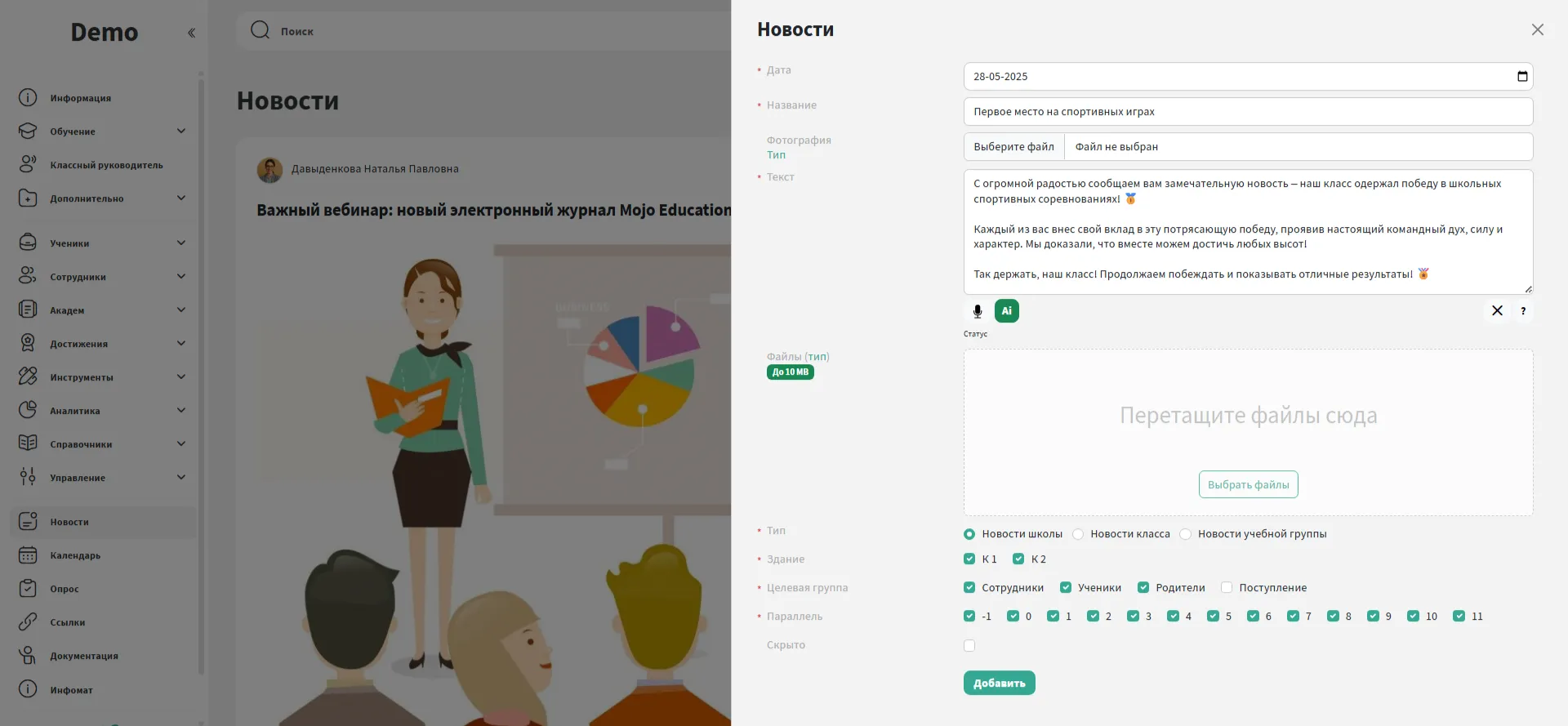The height and width of the screenshot is (726, 1568).
Task: Click the Выбрать файлы button
Action: click(1247, 484)
